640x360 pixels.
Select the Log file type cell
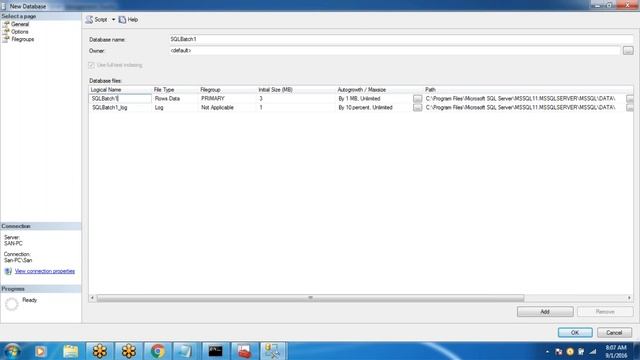click(x=175, y=107)
